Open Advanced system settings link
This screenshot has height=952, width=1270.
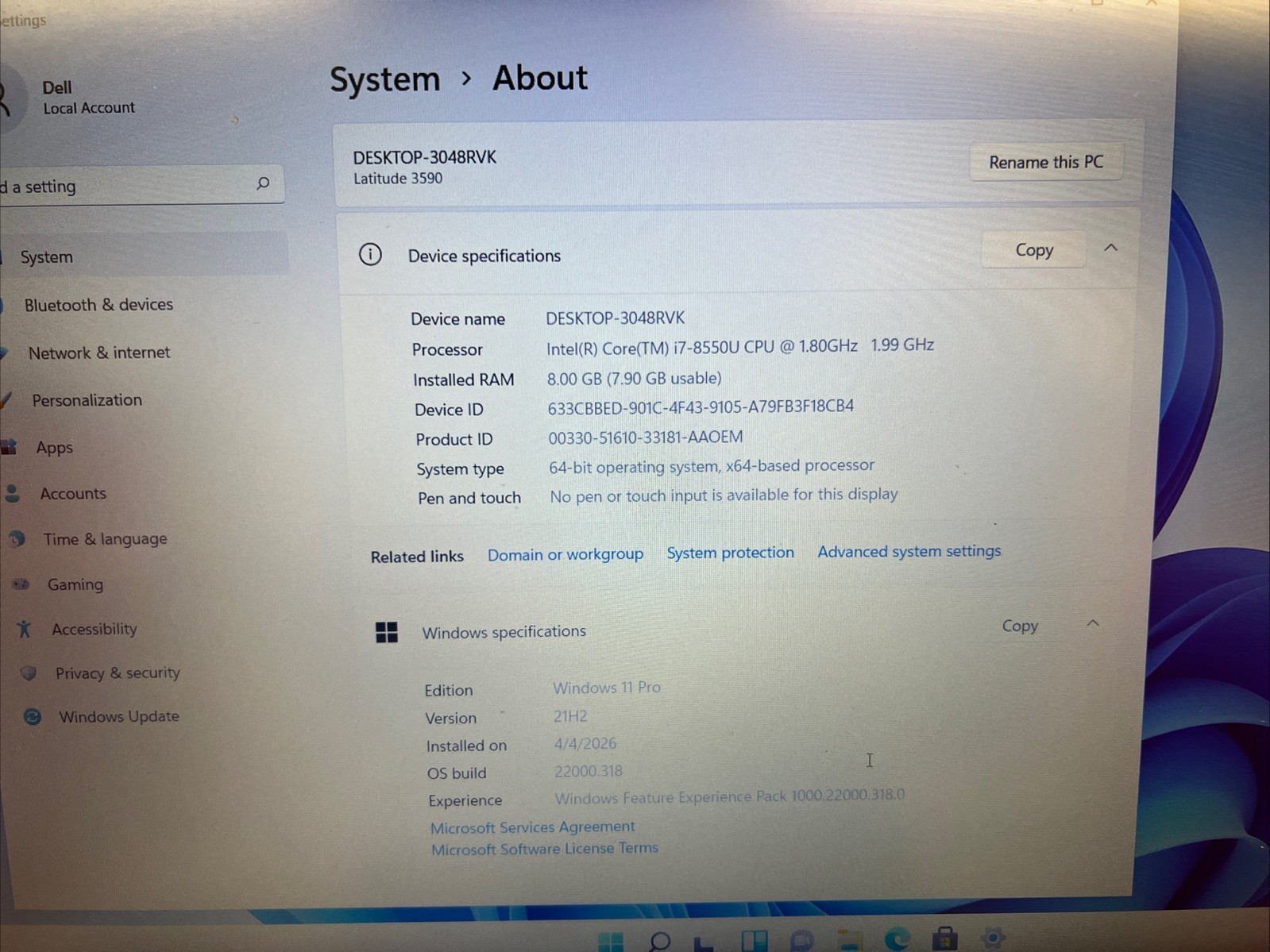(x=909, y=551)
